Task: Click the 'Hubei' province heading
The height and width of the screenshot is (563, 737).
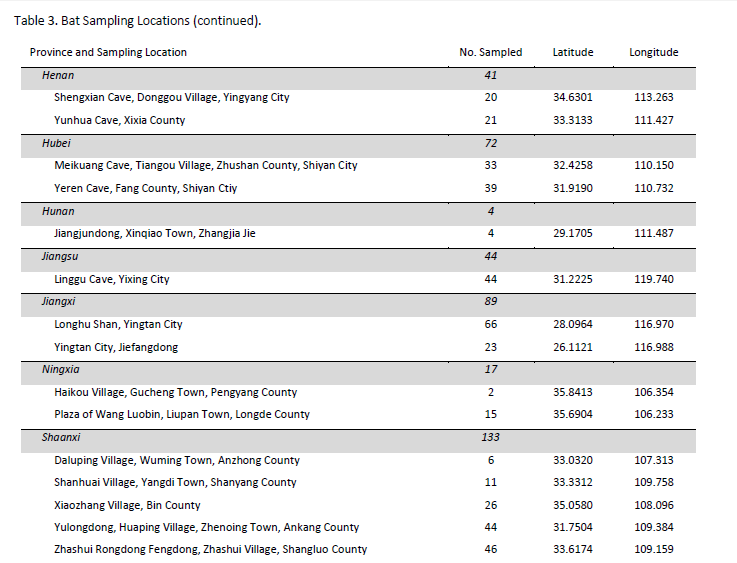Action: (x=57, y=143)
